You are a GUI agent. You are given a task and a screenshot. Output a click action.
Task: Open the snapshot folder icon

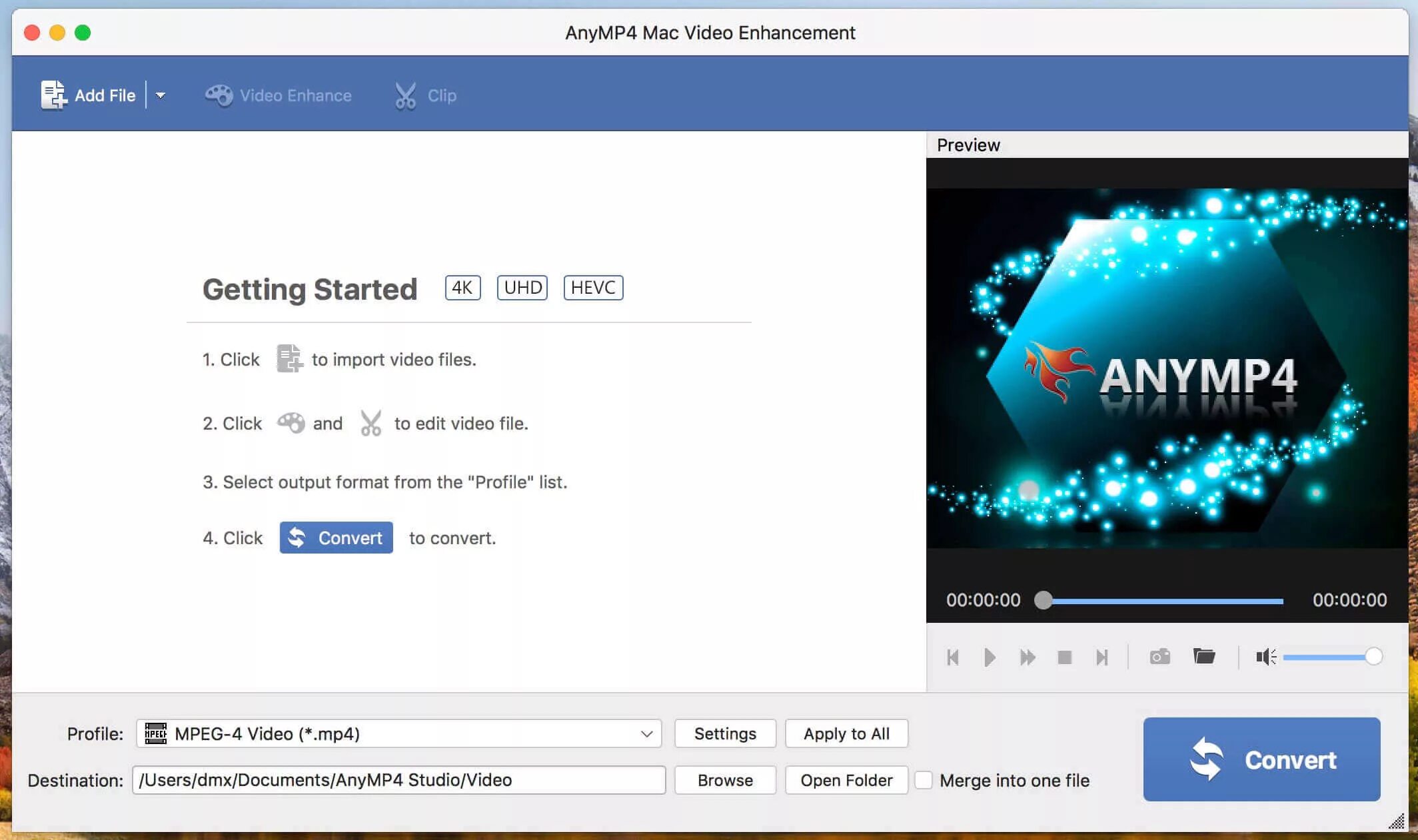(x=1204, y=656)
